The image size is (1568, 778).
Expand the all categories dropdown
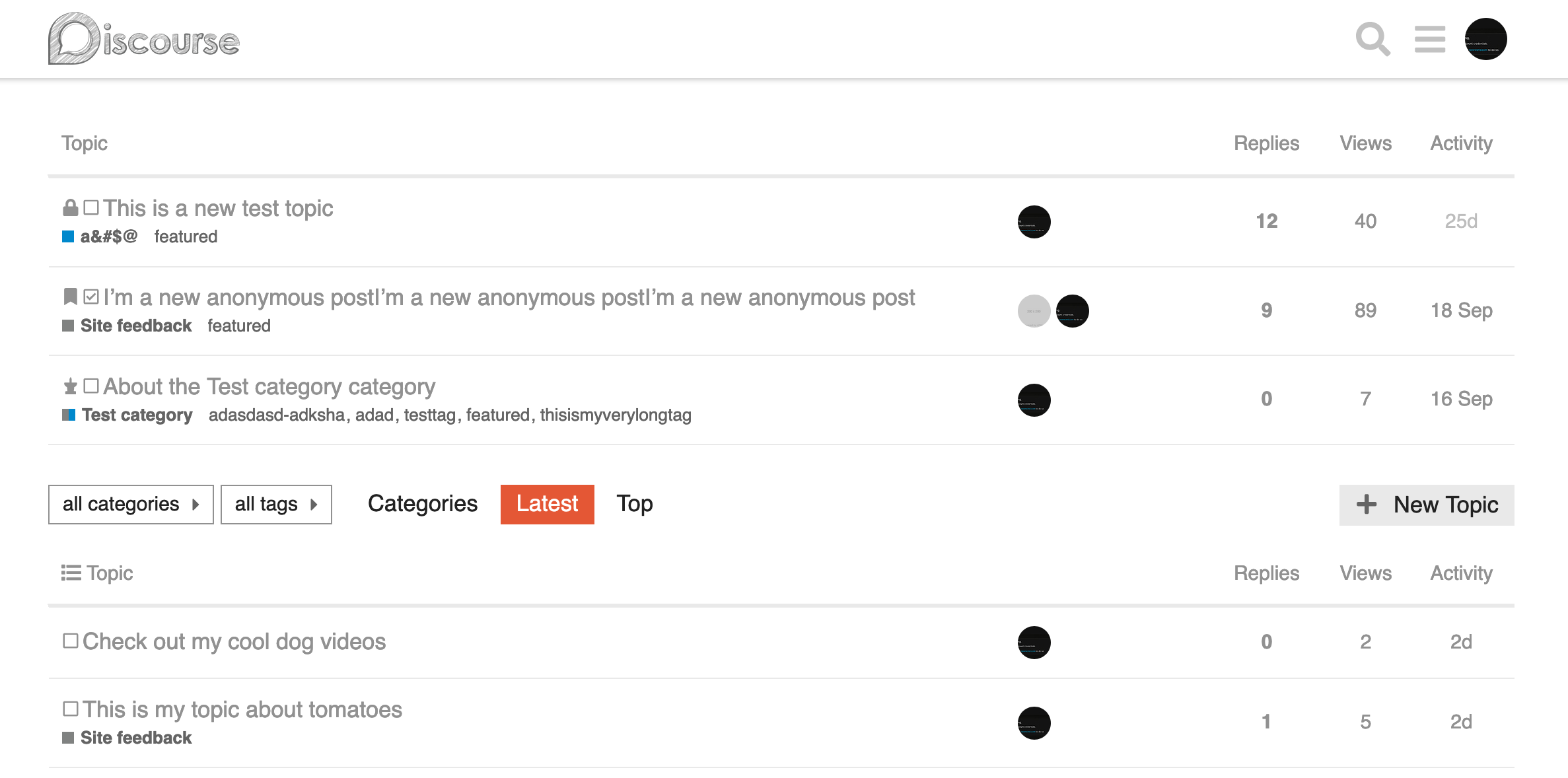pyautogui.click(x=131, y=505)
